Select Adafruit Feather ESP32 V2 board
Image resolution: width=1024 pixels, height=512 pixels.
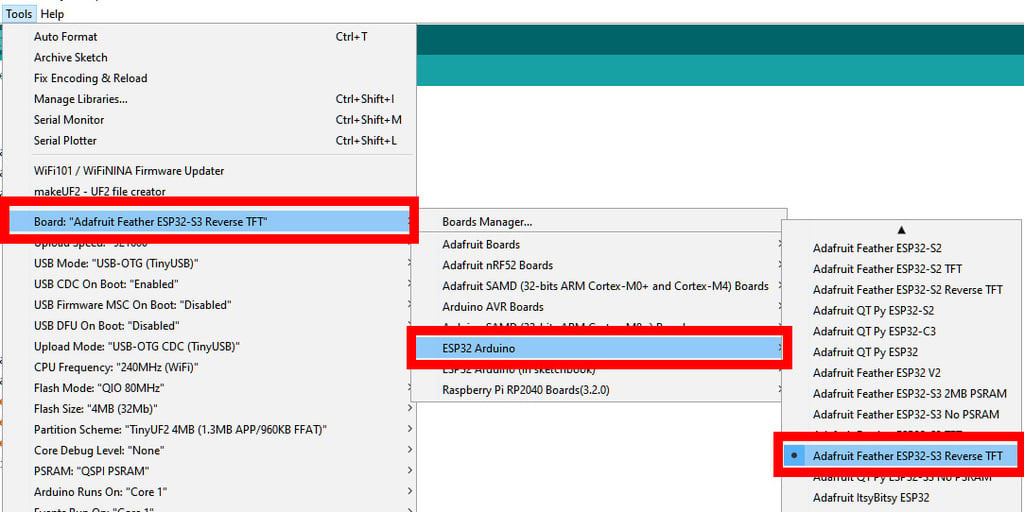pyautogui.click(x=901, y=373)
